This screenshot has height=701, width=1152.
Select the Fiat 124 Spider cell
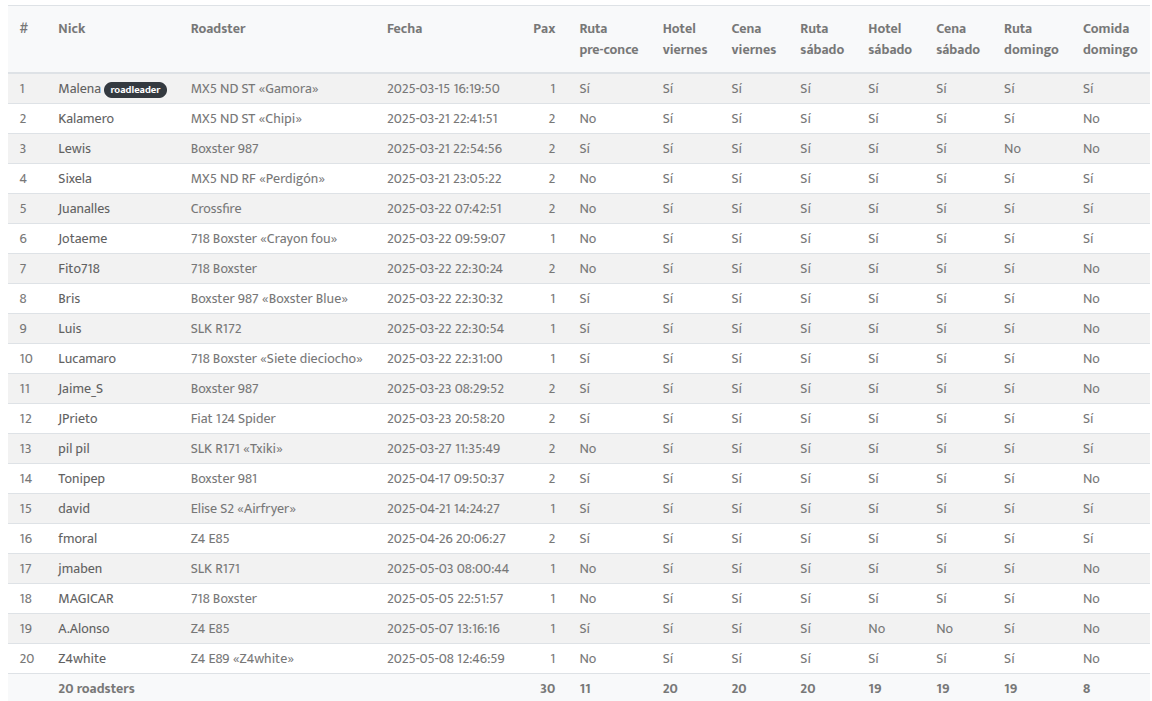233,419
